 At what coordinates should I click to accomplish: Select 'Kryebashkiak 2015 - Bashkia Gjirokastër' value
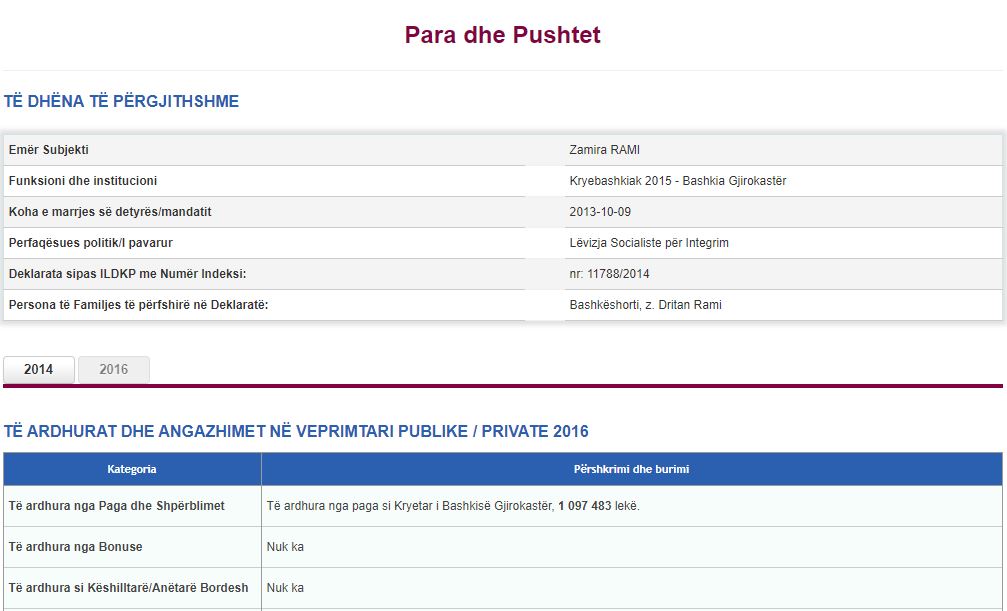click(x=677, y=181)
